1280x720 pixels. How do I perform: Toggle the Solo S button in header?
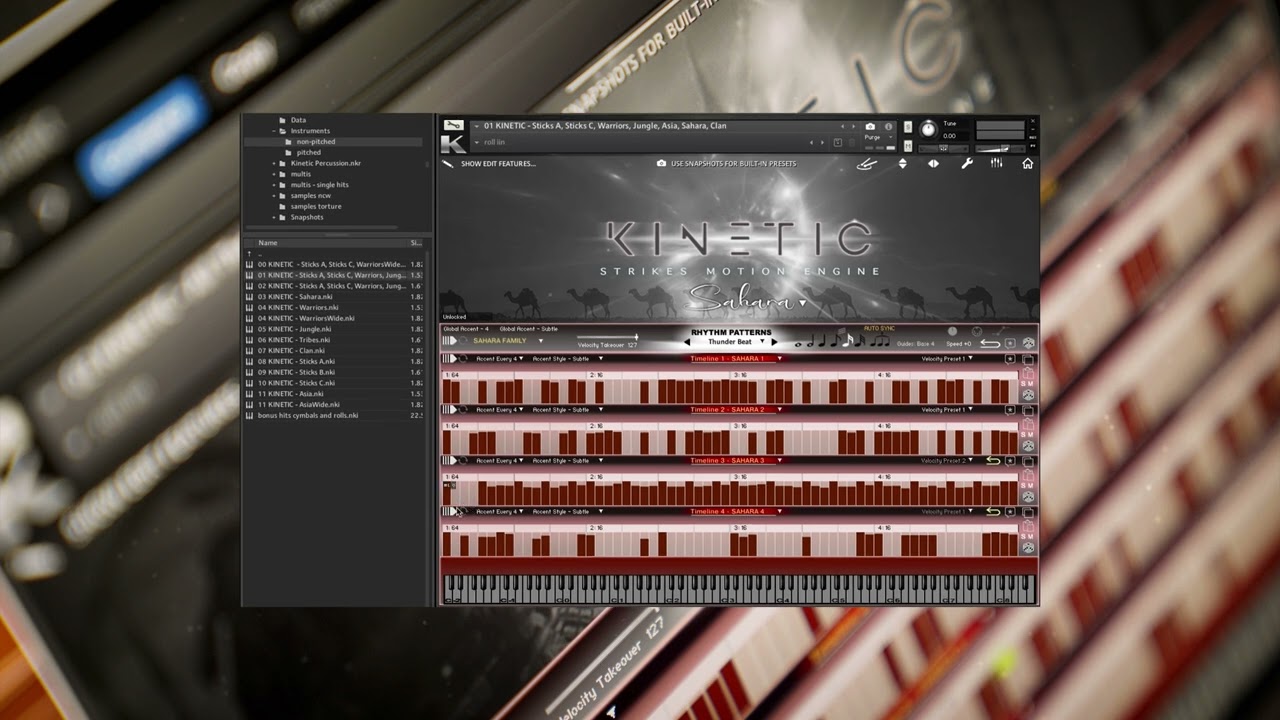pyautogui.click(x=908, y=127)
